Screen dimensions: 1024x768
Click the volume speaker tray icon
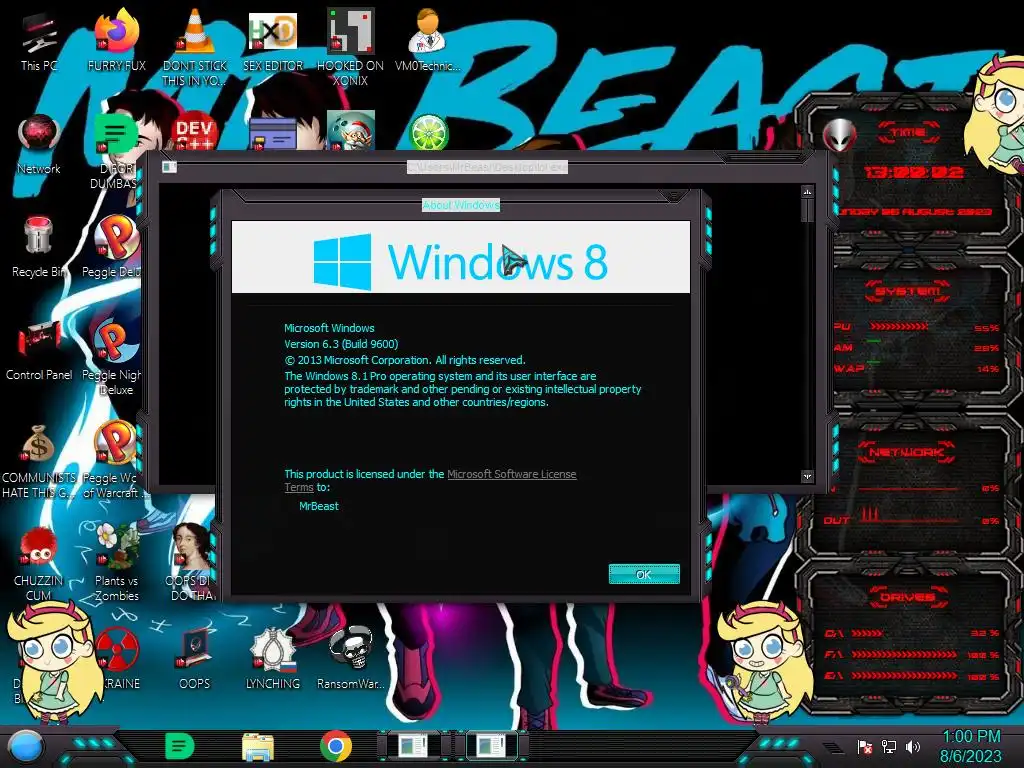pyautogui.click(x=913, y=746)
